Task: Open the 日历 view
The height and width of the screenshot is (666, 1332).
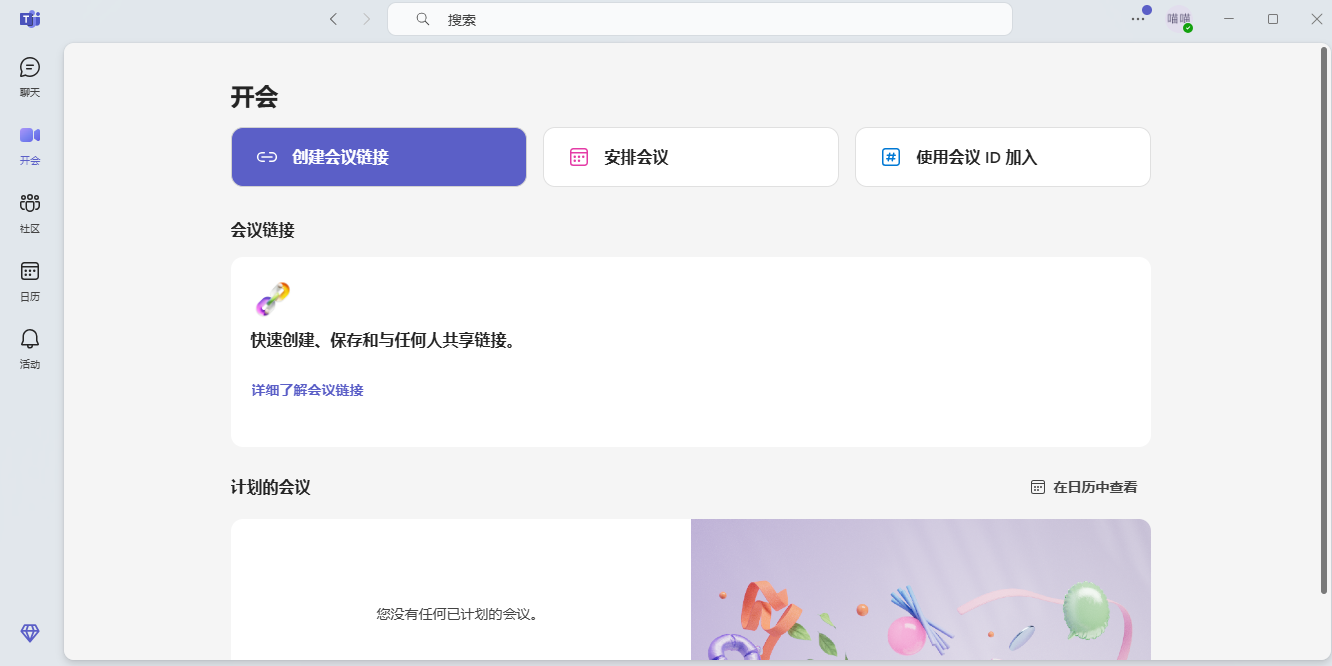Action: pyautogui.click(x=29, y=279)
